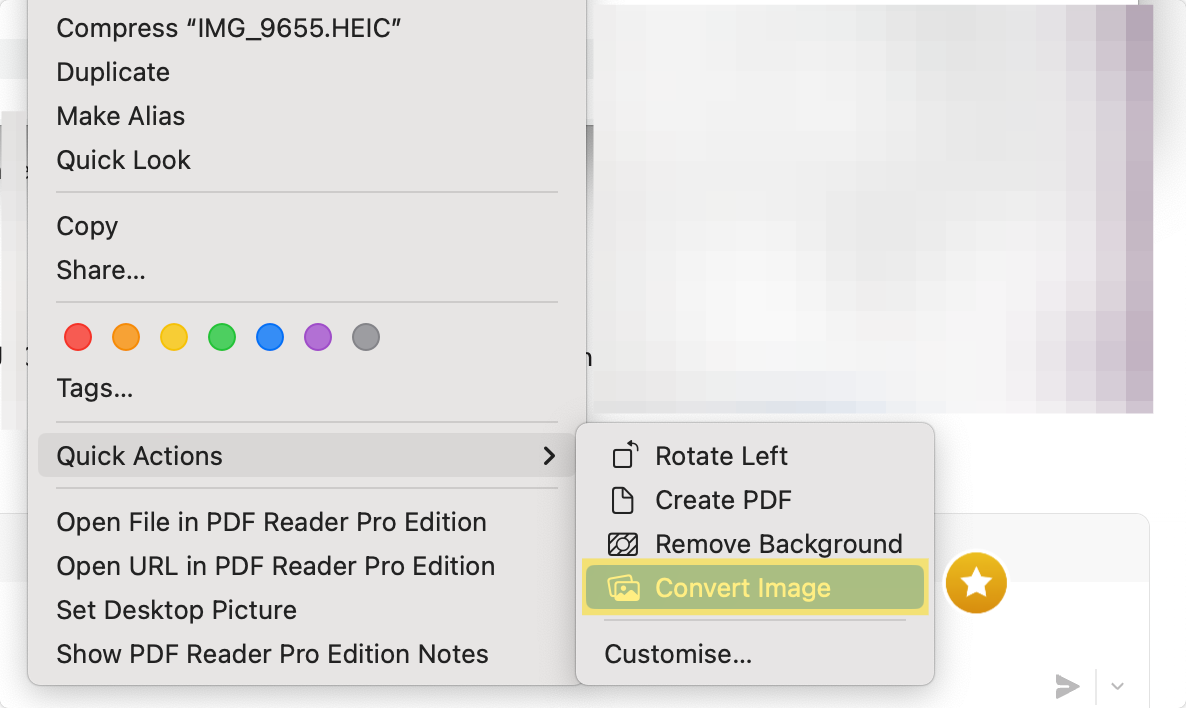Image resolution: width=1186 pixels, height=708 pixels.
Task: Click the gold star badge
Action: tap(976, 583)
